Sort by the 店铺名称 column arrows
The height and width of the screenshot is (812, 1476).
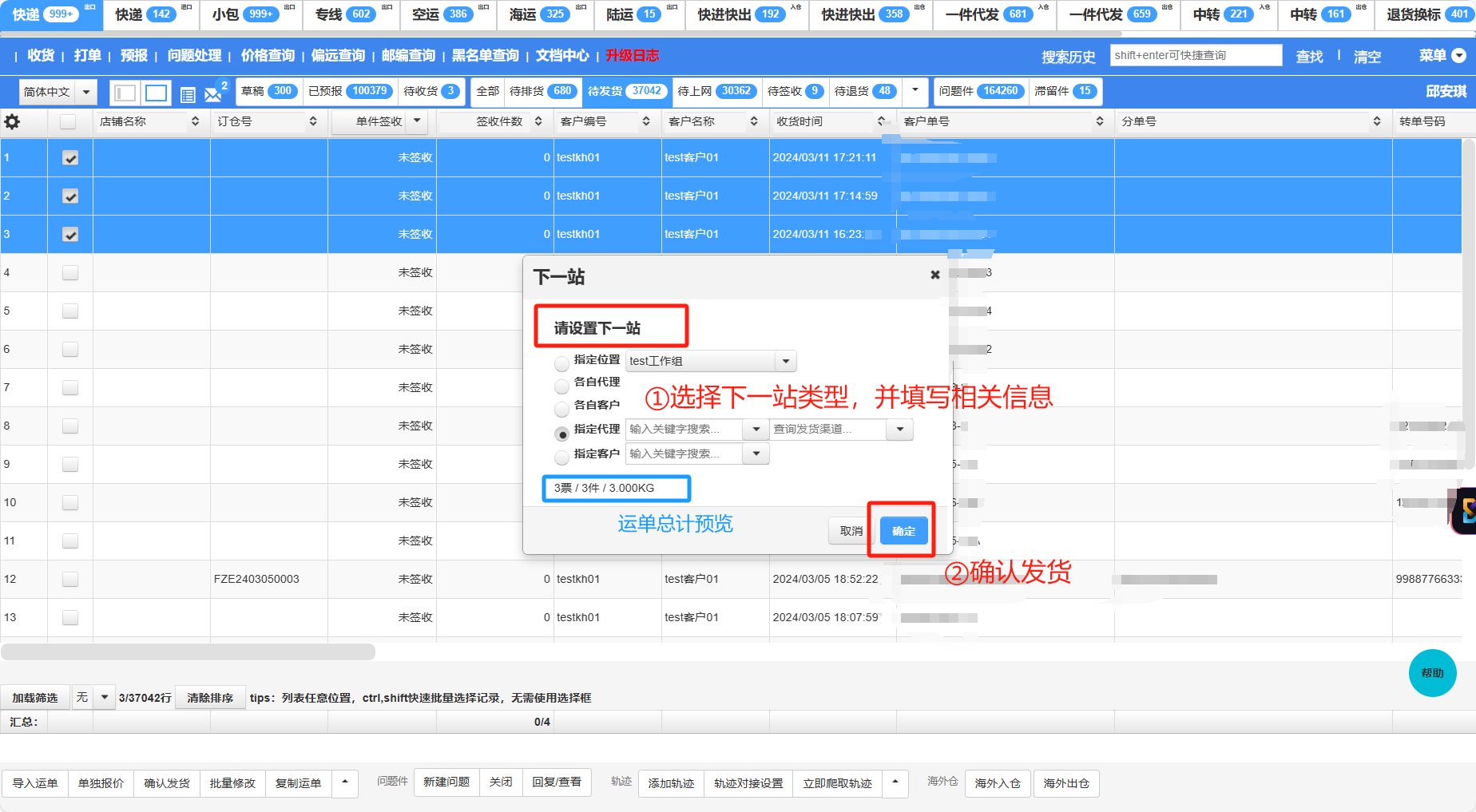click(x=196, y=121)
